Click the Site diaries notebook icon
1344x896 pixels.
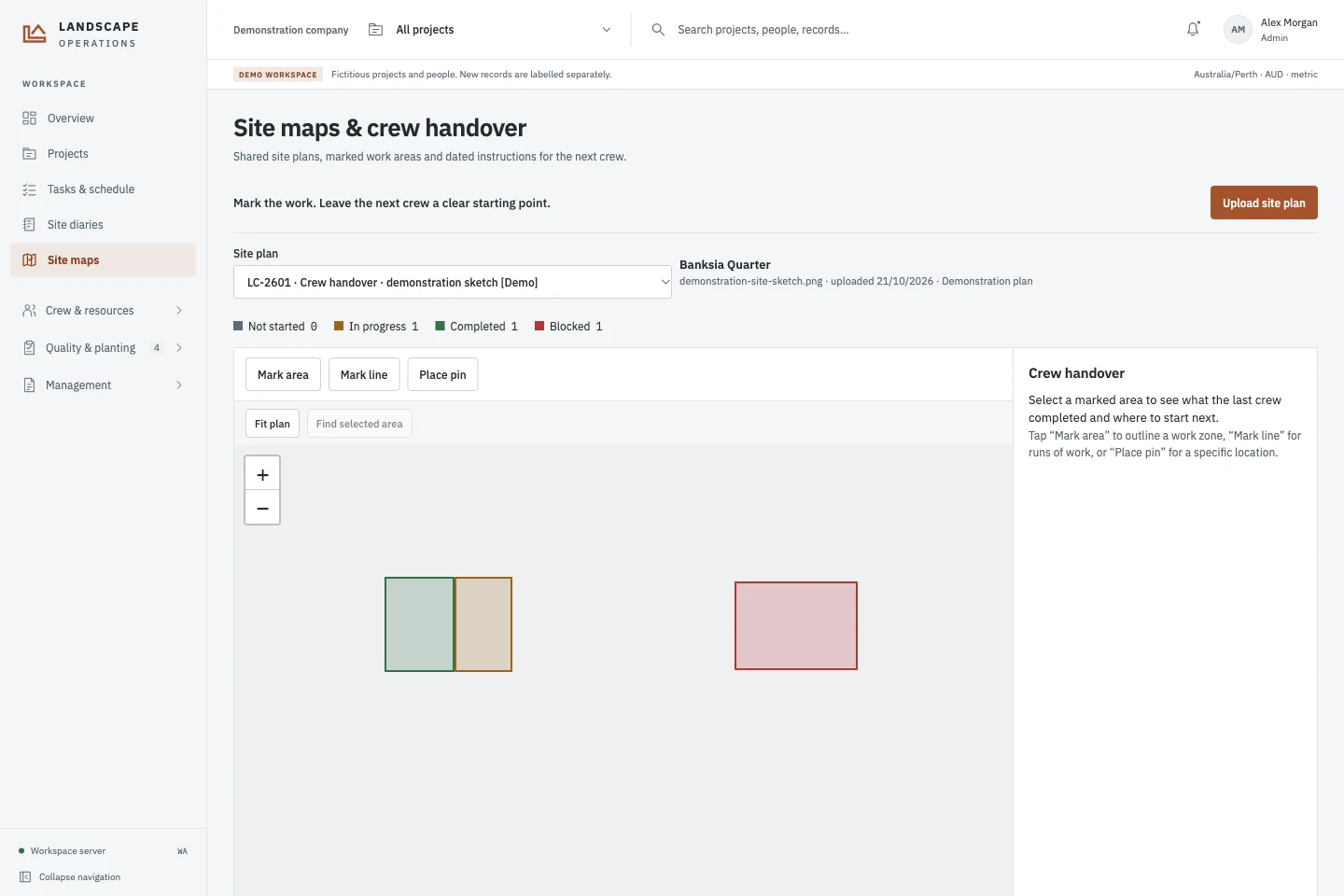[x=30, y=225]
